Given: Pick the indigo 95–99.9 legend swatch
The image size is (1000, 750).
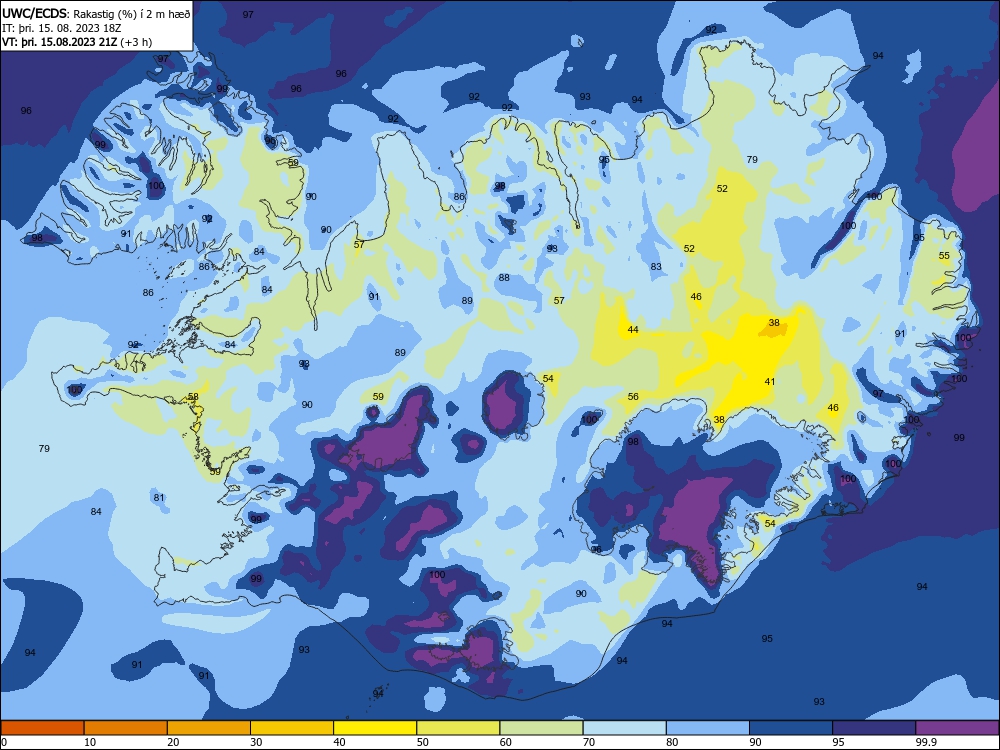Looking at the screenshot, I should [x=874, y=728].
